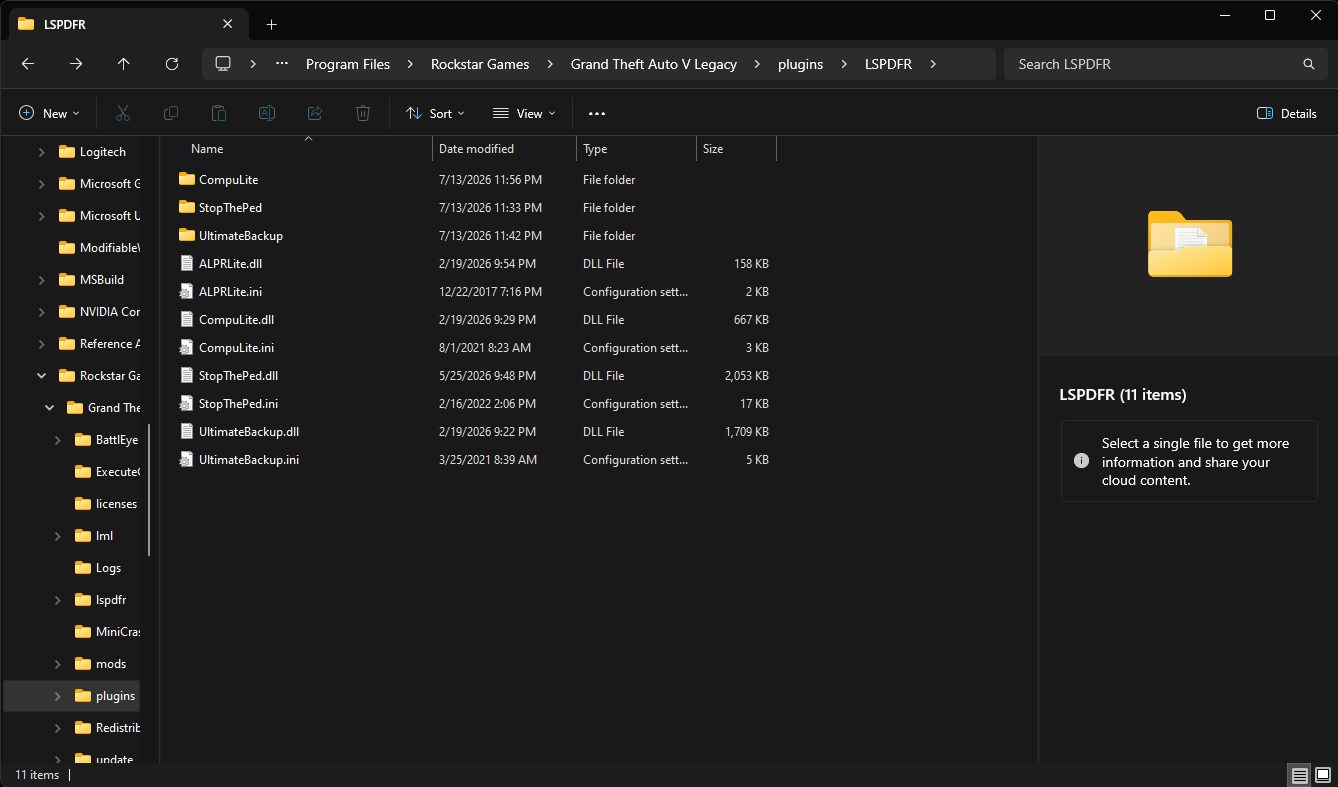
Task: Click the Delete trash icon
Action: click(x=363, y=113)
